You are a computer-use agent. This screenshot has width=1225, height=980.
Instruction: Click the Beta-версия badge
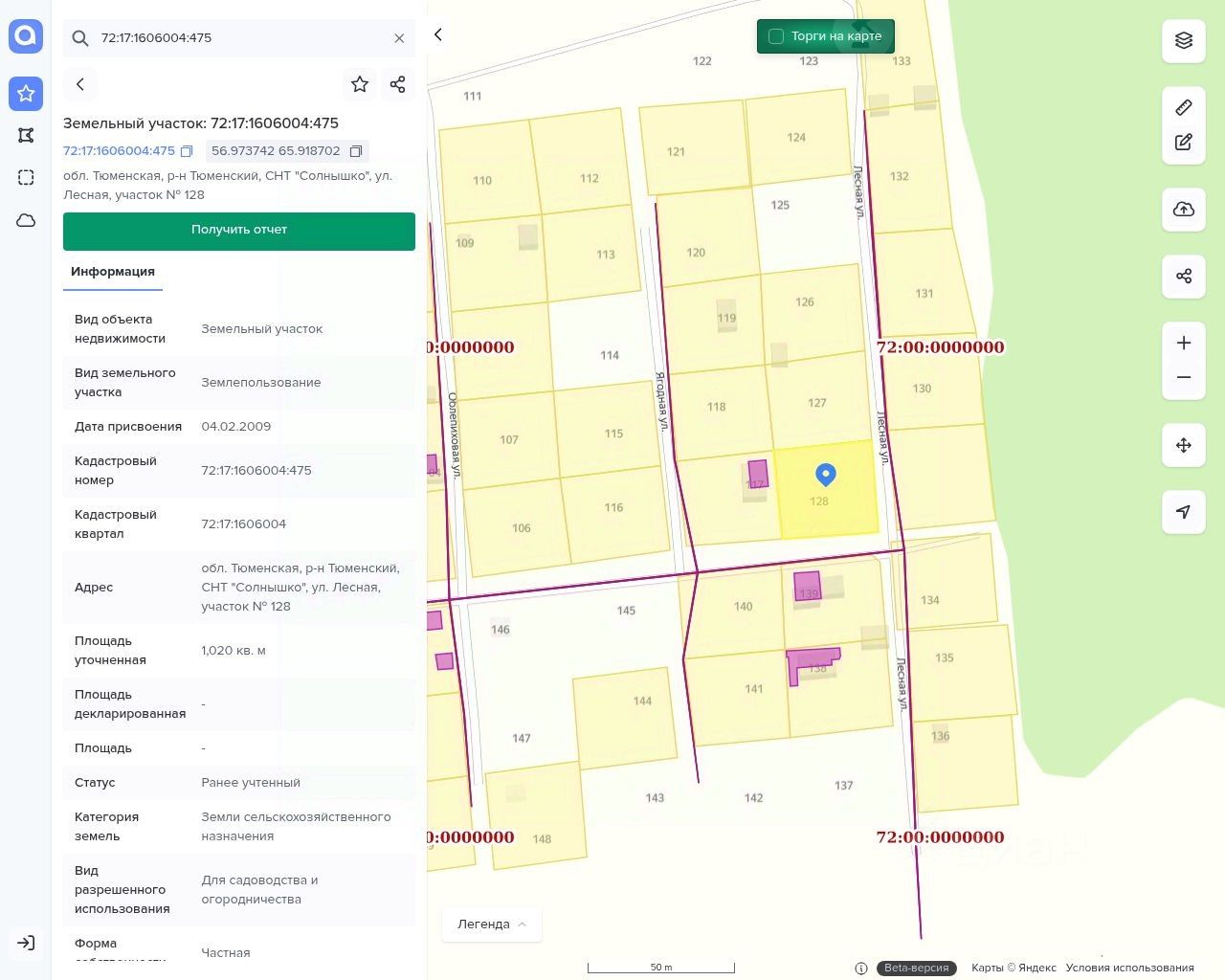pyautogui.click(x=916, y=968)
